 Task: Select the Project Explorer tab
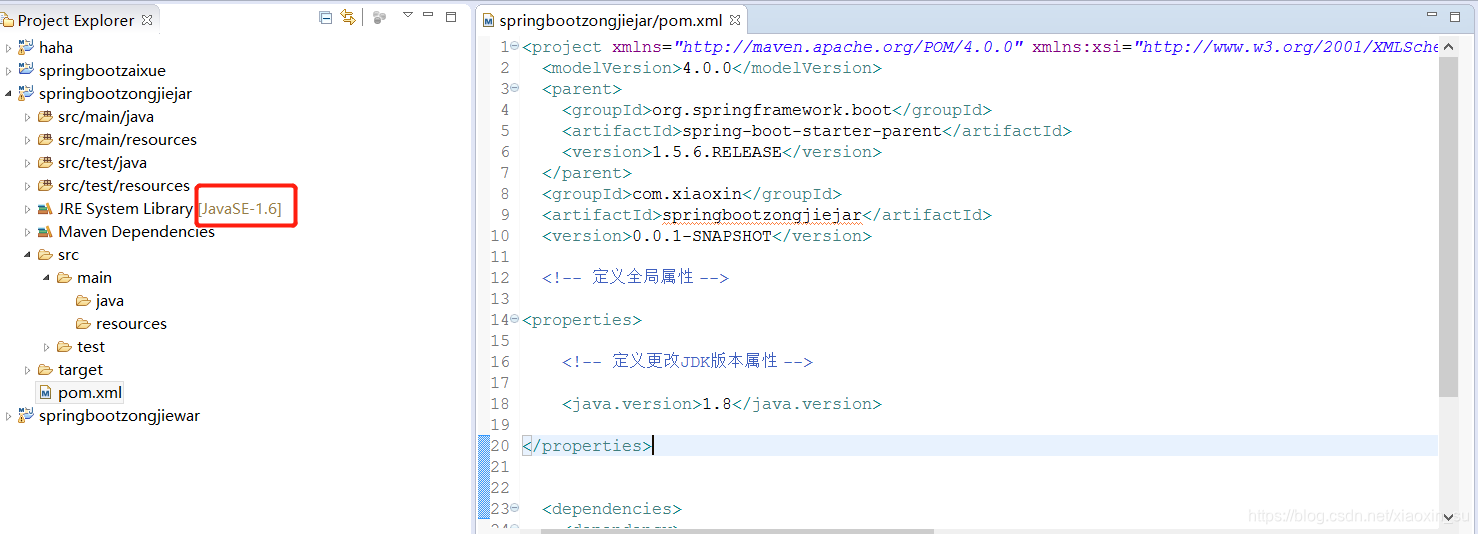76,20
